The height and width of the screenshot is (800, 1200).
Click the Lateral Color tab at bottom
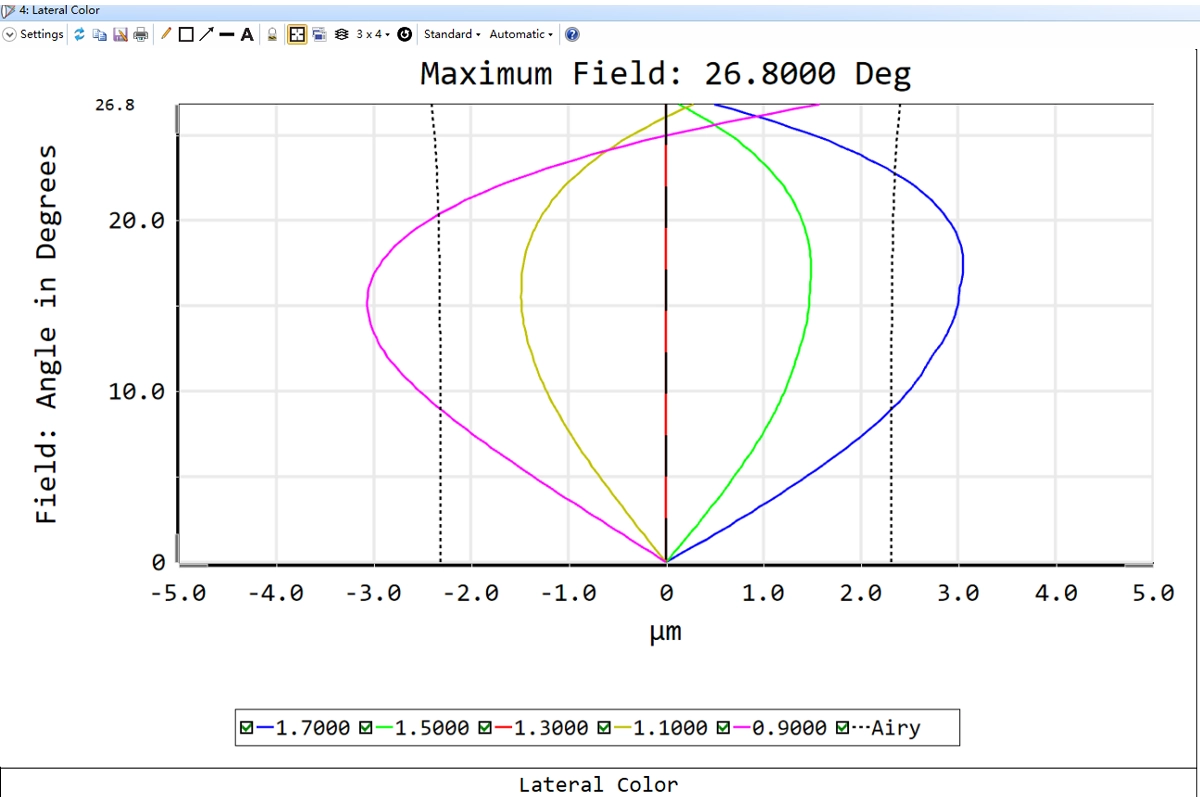pos(598,785)
